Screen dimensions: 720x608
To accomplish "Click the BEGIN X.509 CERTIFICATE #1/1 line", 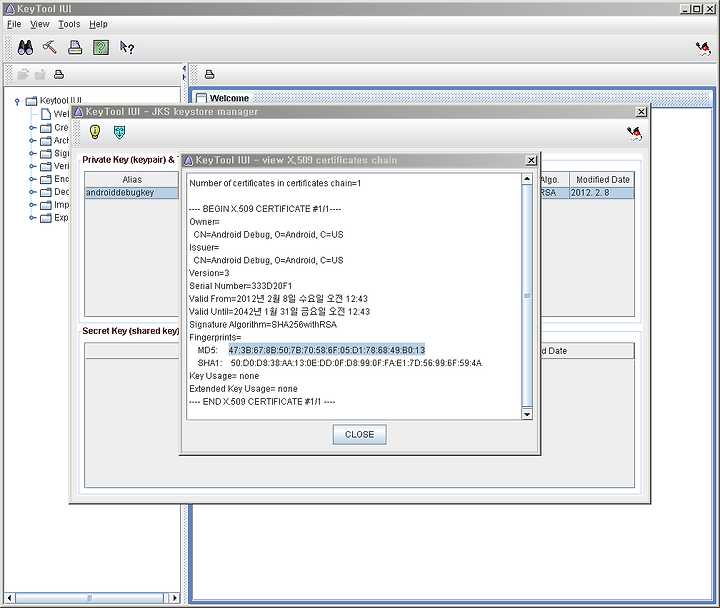I will pos(264,209).
